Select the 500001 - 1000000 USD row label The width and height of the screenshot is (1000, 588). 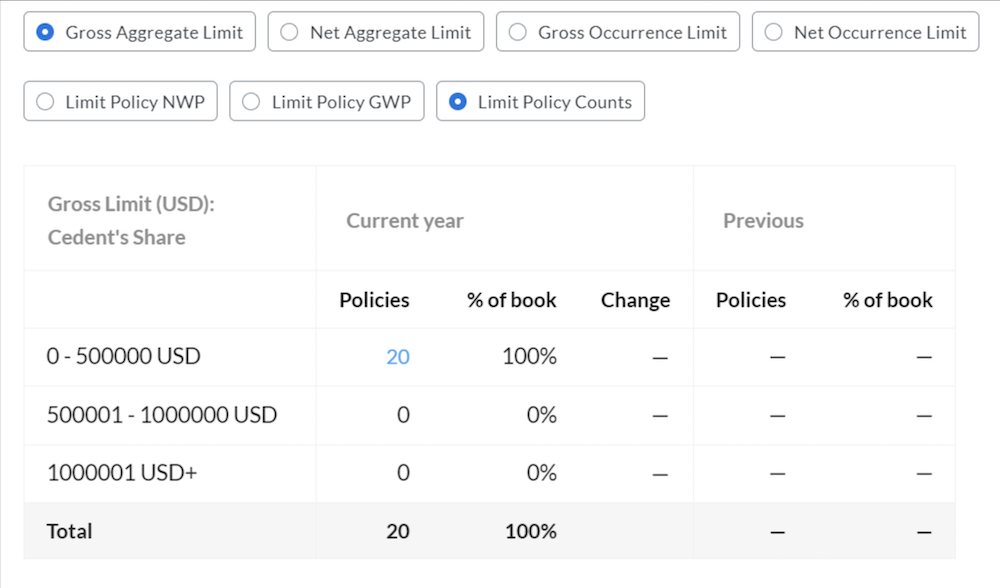click(x=162, y=415)
